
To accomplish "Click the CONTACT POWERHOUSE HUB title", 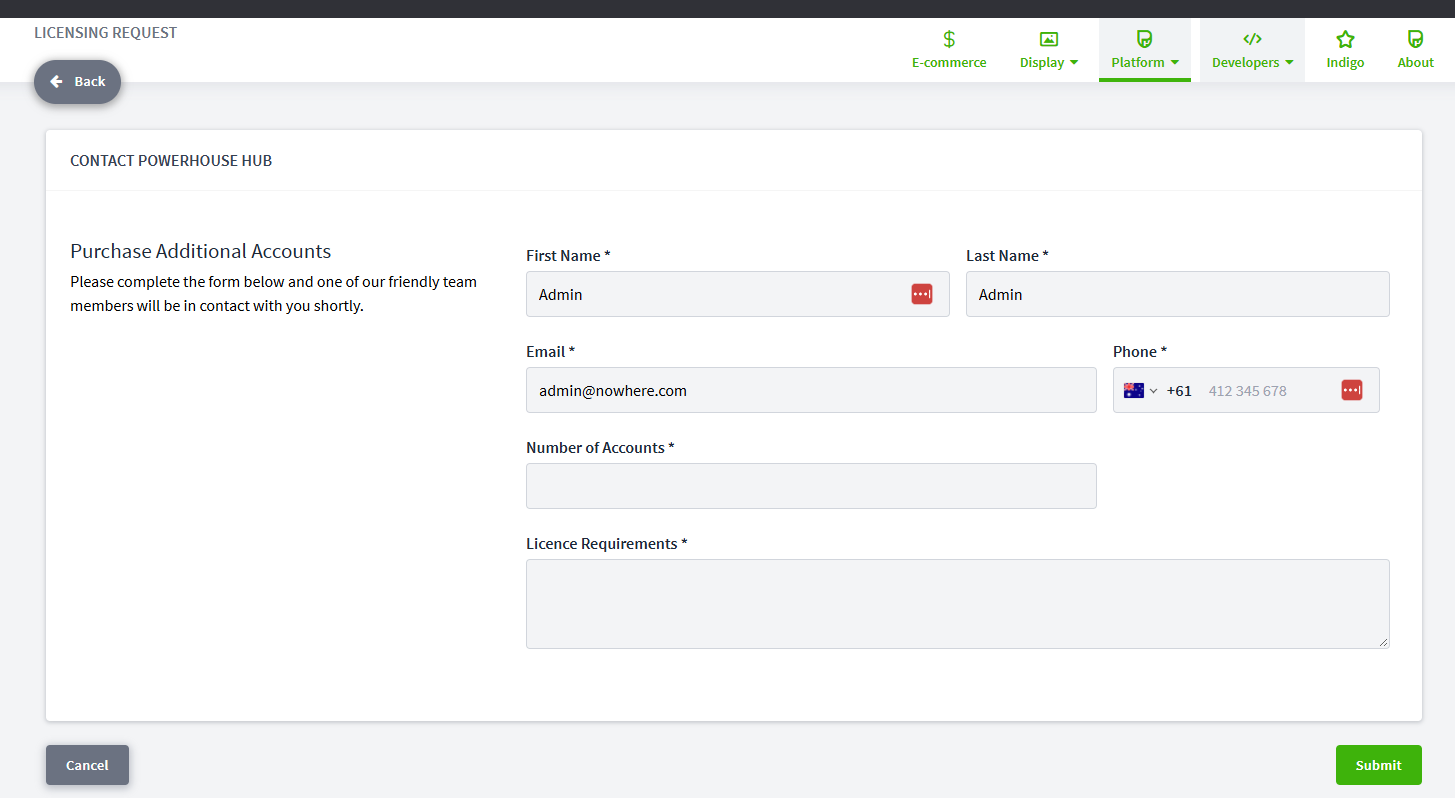I will click(x=171, y=160).
